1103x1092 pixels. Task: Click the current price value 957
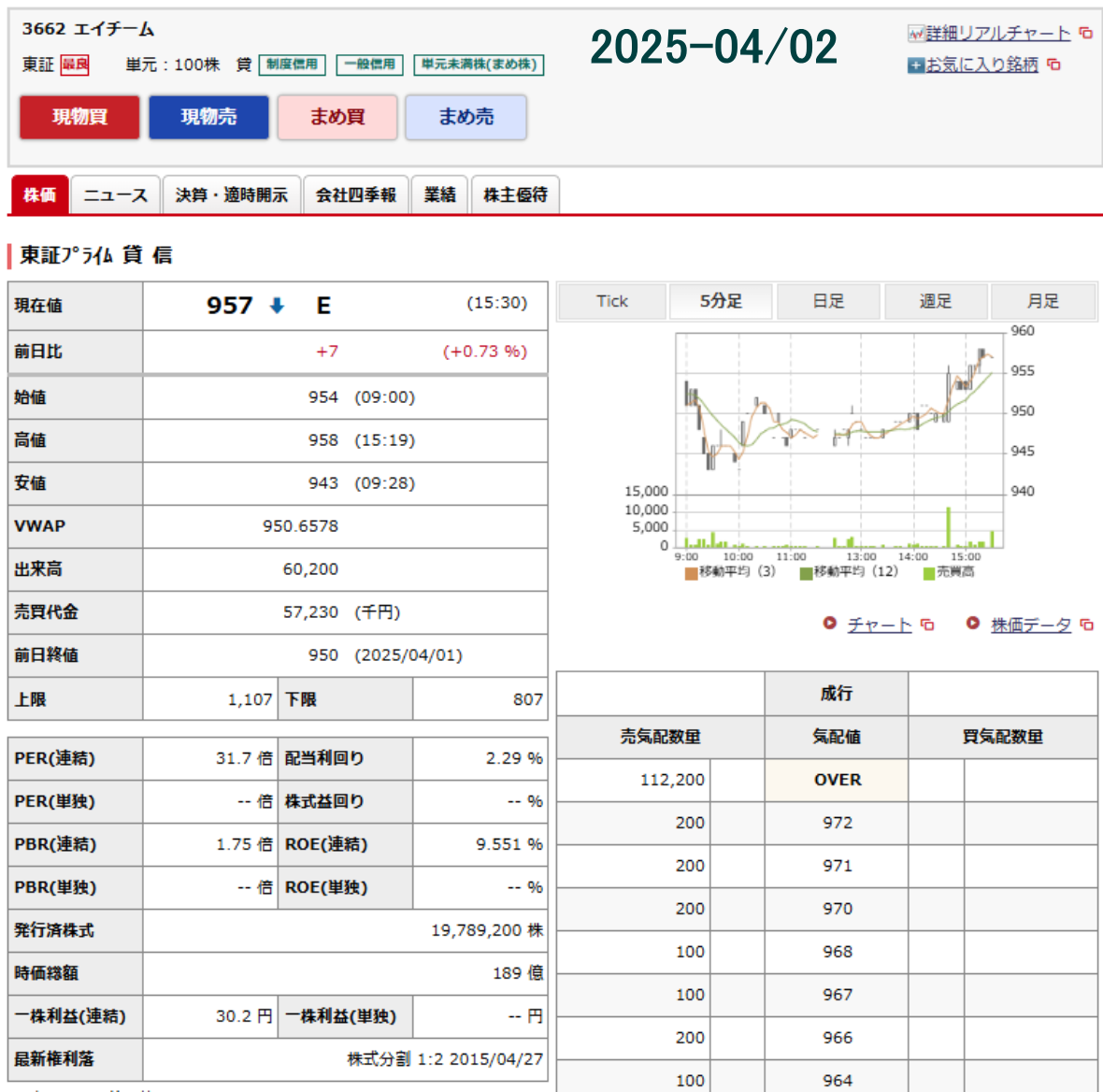click(x=229, y=306)
